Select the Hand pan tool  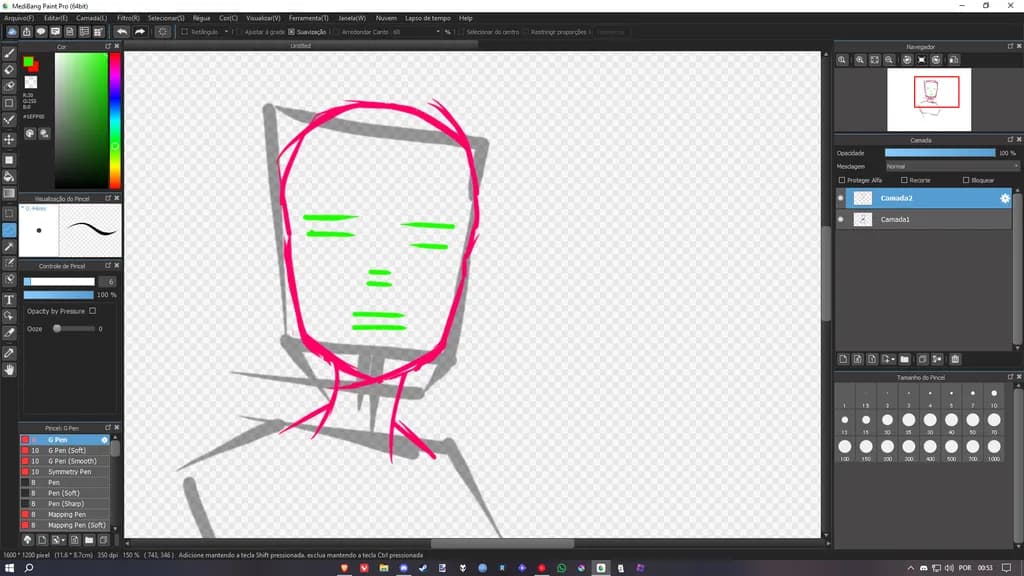(9, 370)
